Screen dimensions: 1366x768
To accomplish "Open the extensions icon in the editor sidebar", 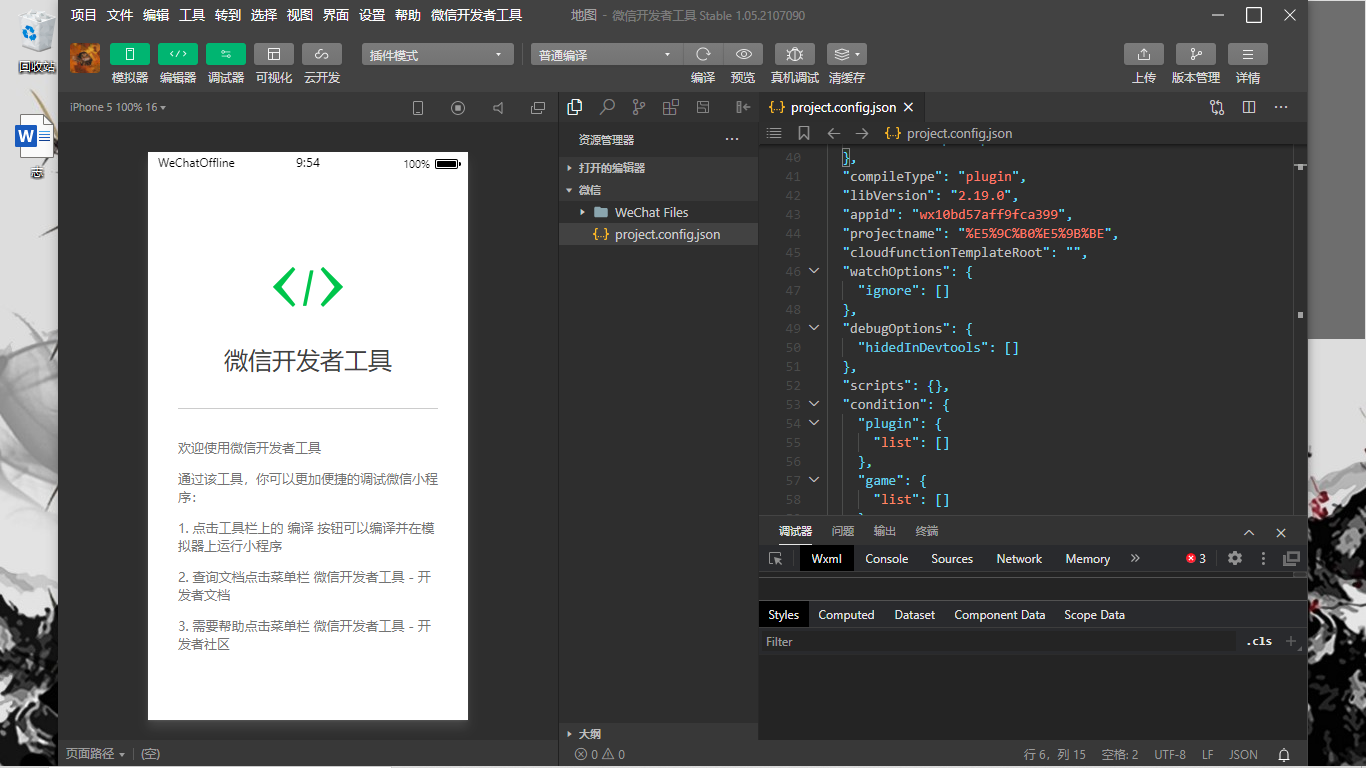I will 671,107.
